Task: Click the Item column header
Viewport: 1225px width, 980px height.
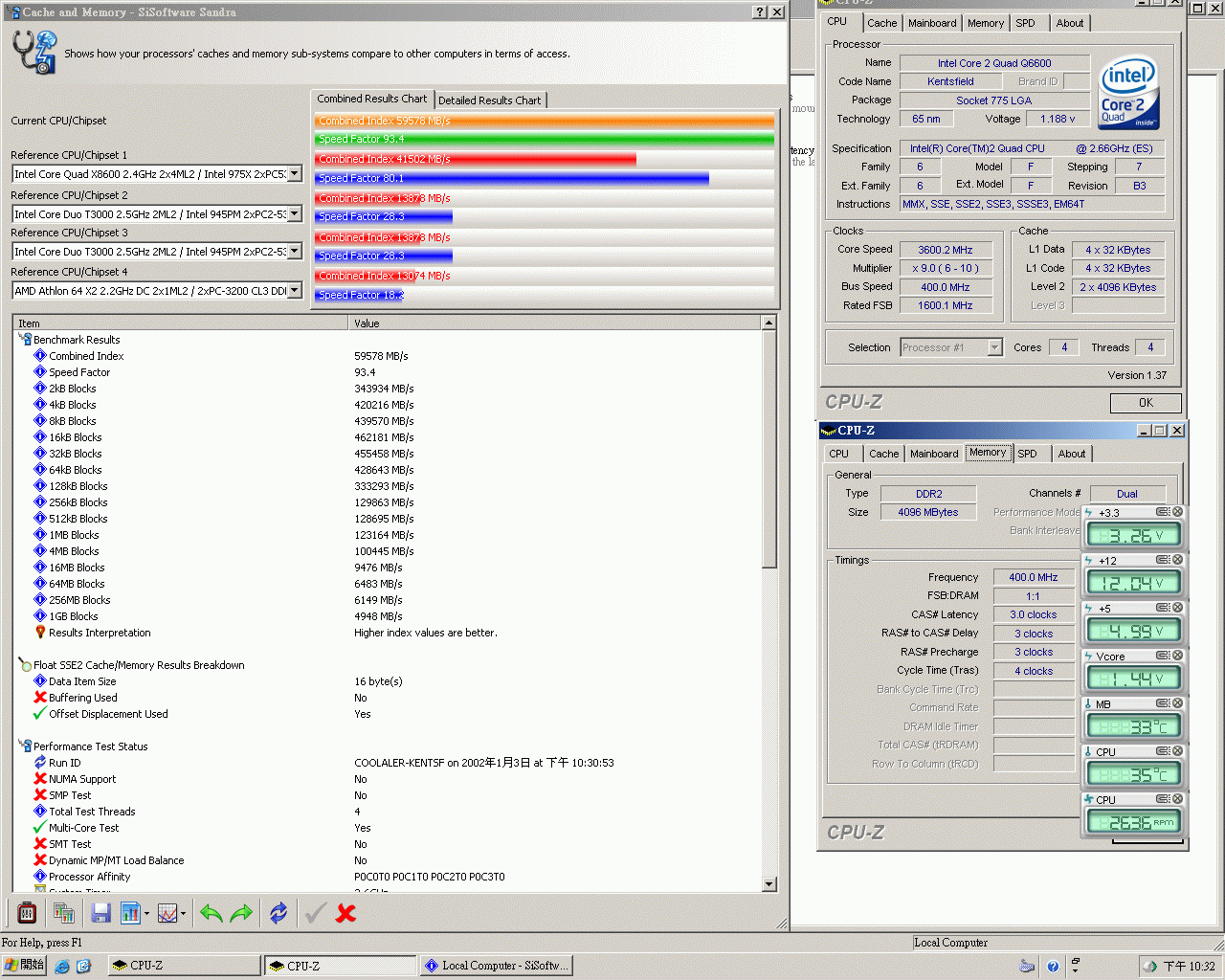Action: point(180,323)
